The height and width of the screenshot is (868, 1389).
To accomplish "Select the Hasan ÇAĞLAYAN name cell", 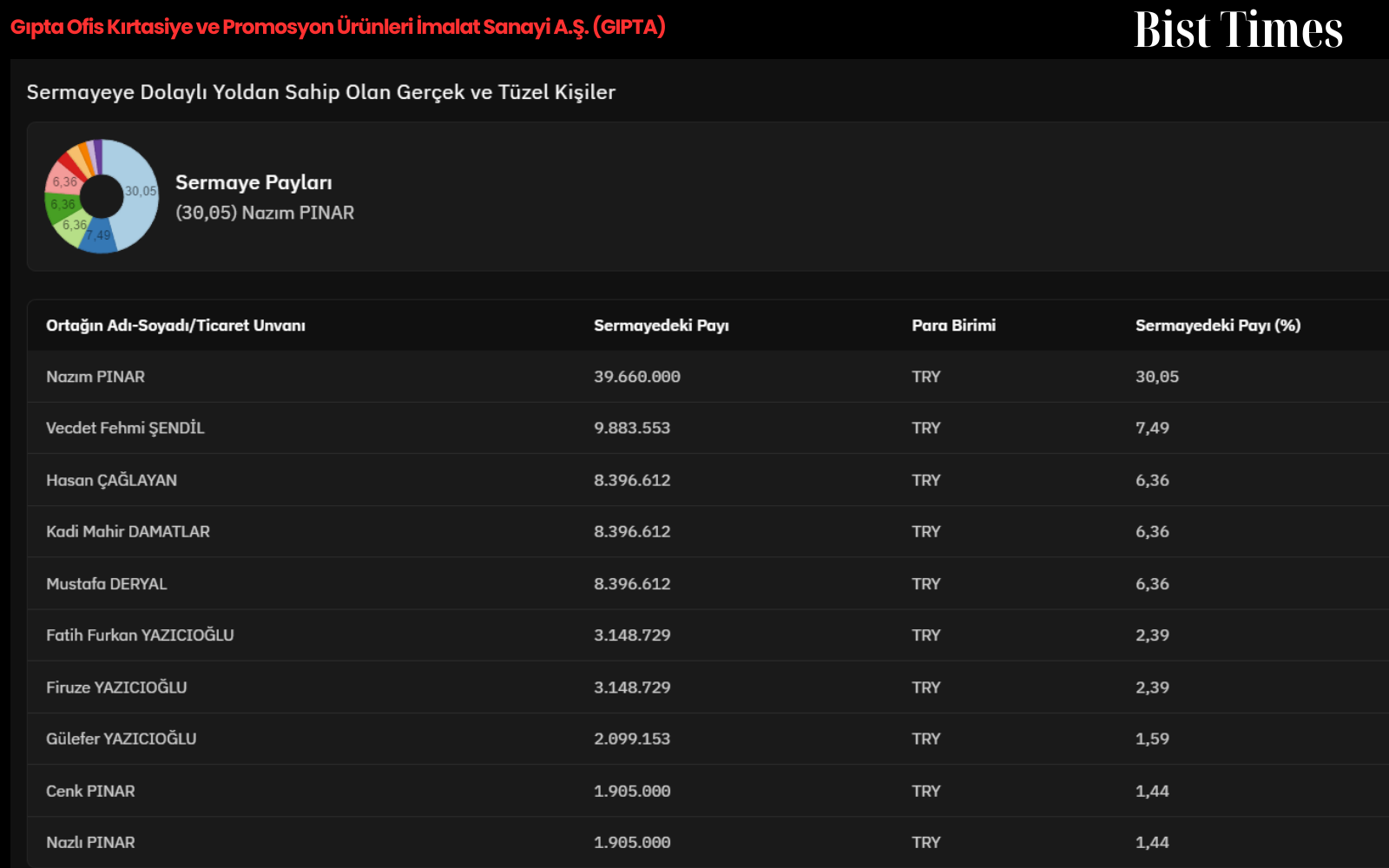I will click(111, 480).
